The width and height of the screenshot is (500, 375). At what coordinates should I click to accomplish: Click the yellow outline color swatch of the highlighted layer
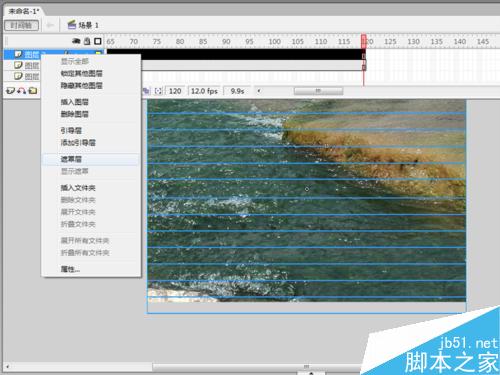click(98, 53)
